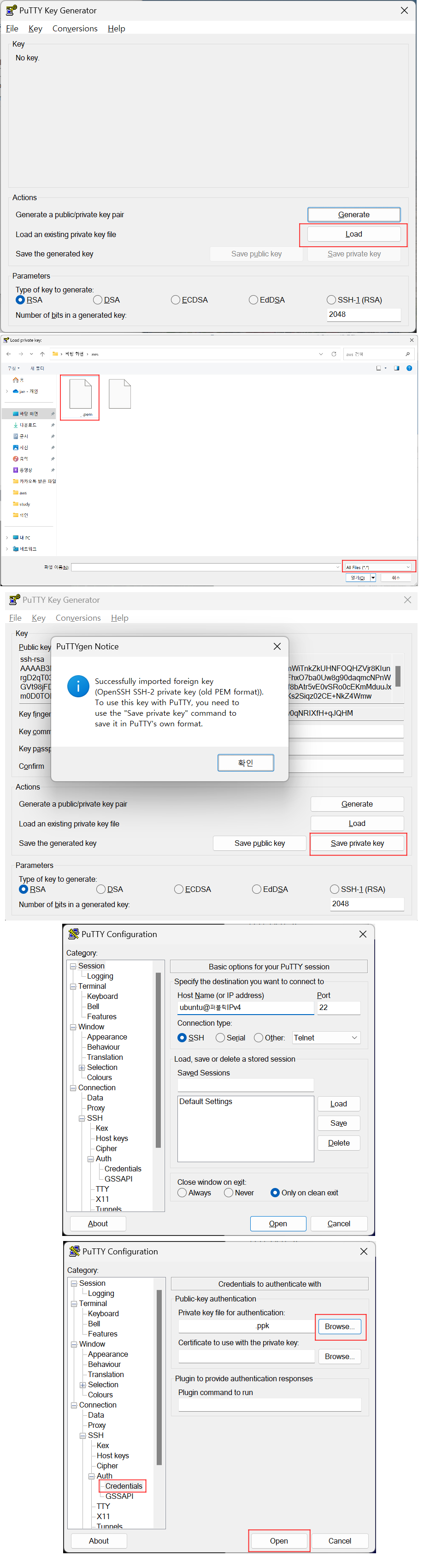Open 내 PC in the navigation pane
424x1568 pixels.
tap(21, 537)
